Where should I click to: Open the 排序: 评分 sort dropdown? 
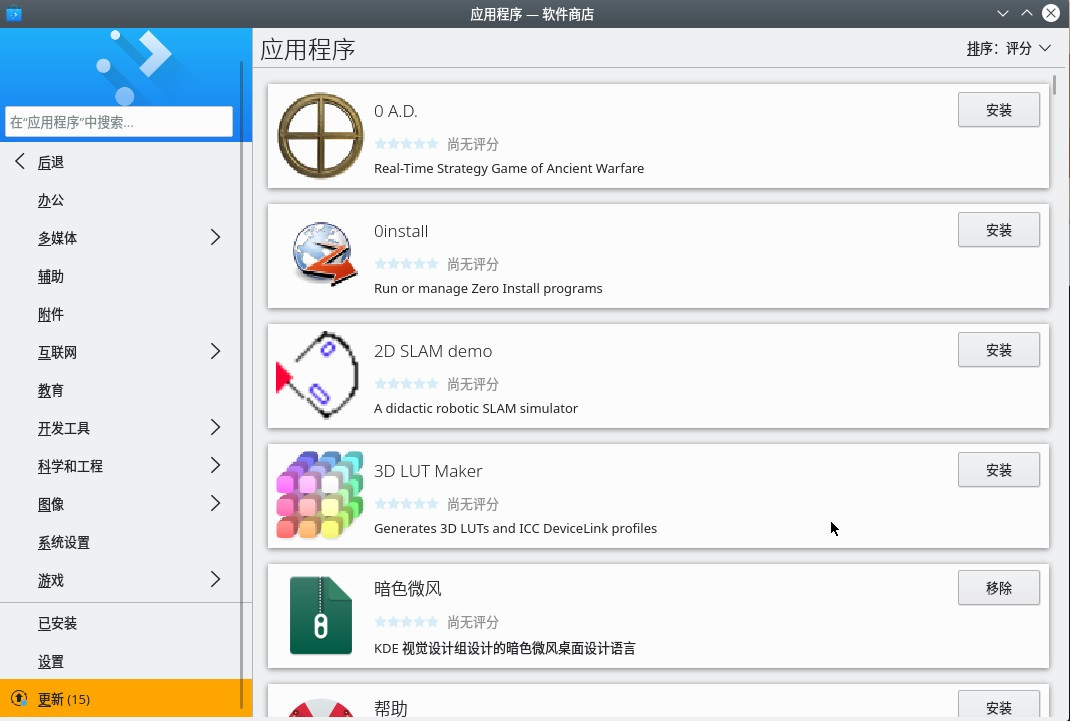click(x=1009, y=48)
